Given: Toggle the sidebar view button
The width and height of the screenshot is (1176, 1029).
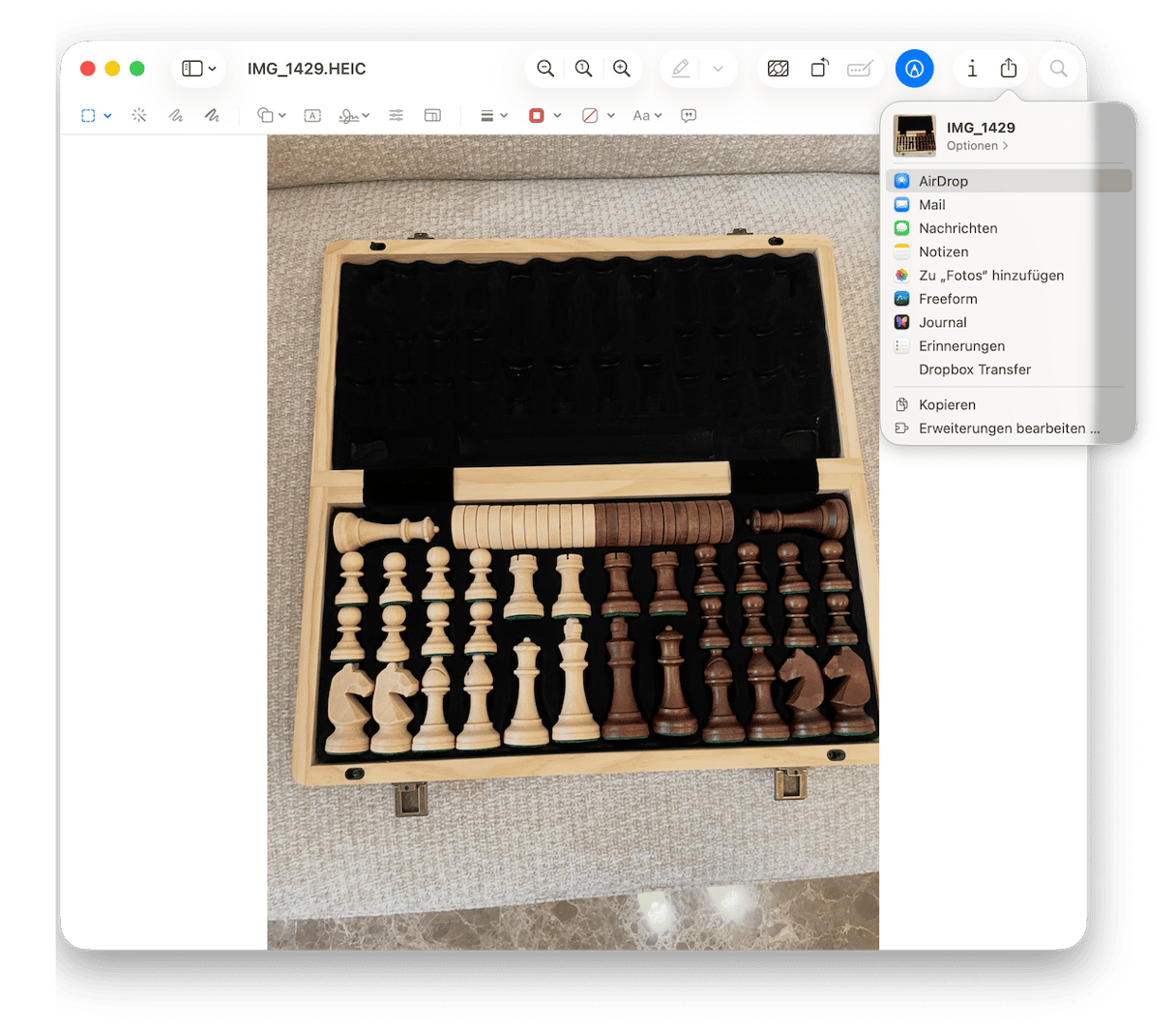Looking at the screenshot, I should click(x=199, y=69).
